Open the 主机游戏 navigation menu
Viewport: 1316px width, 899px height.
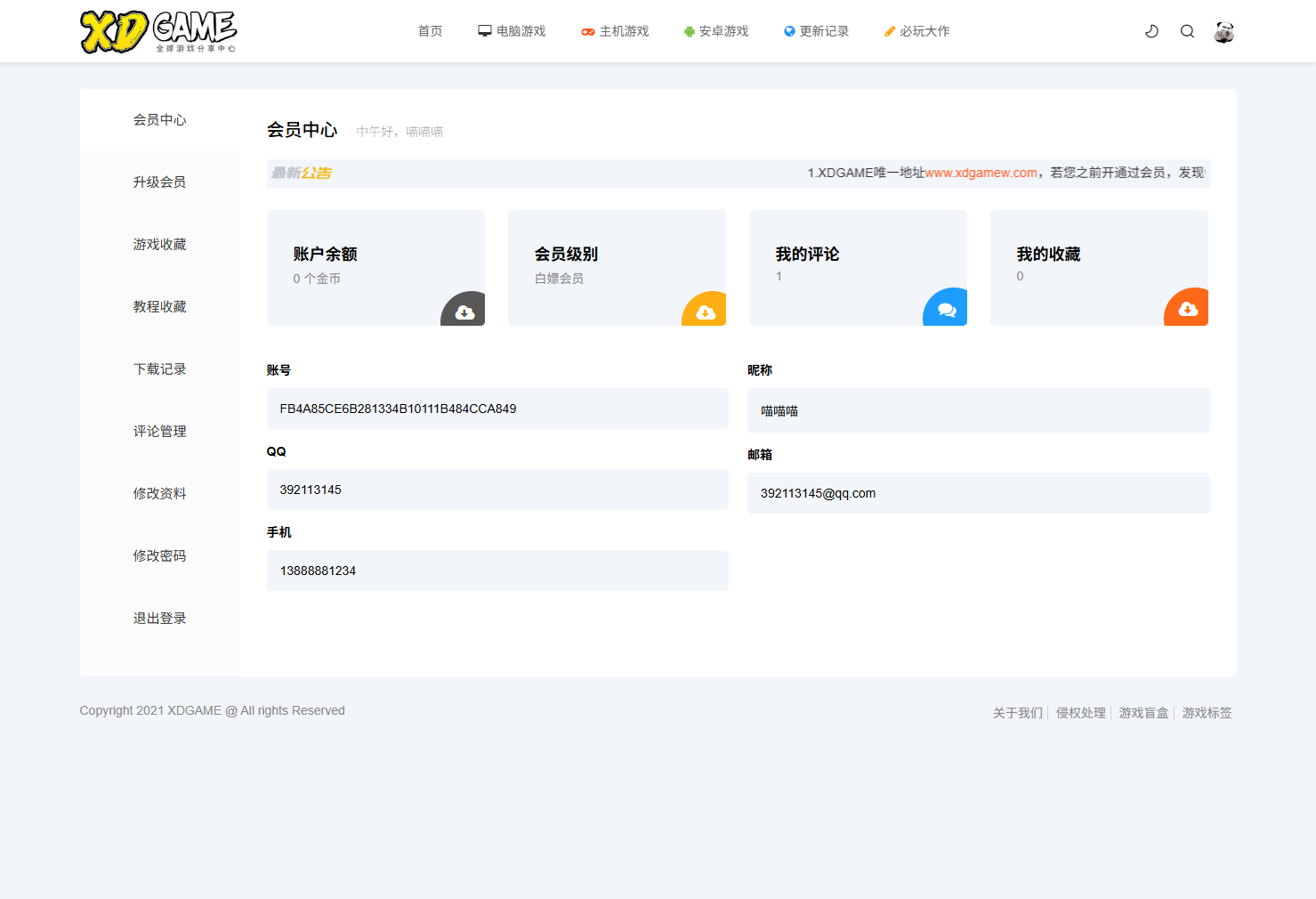[615, 31]
